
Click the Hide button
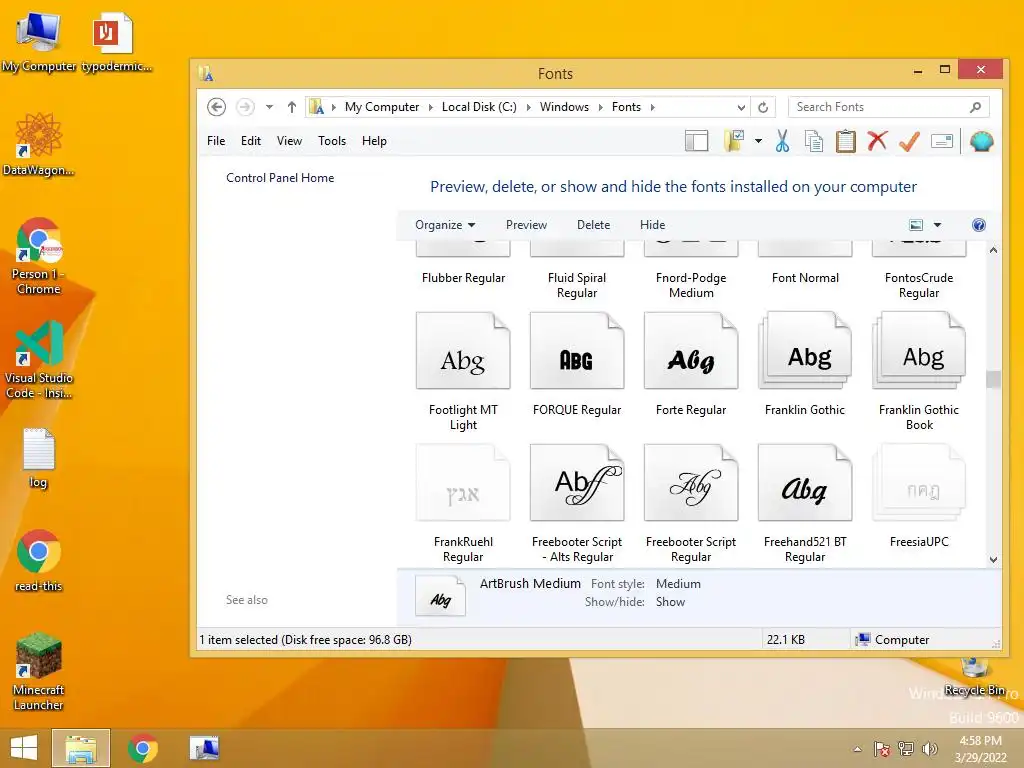(x=652, y=225)
